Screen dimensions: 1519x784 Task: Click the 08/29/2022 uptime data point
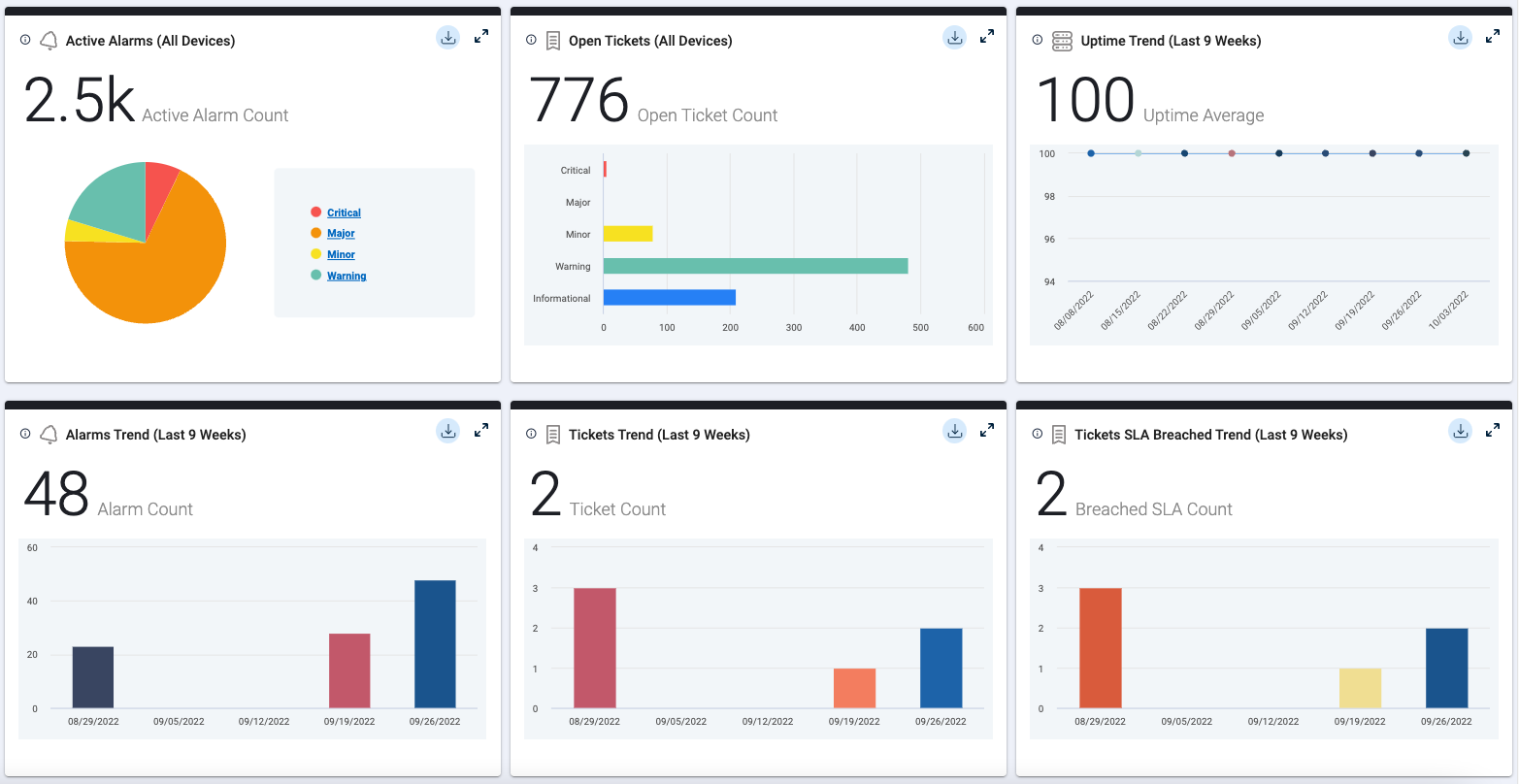(x=1232, y=153)
